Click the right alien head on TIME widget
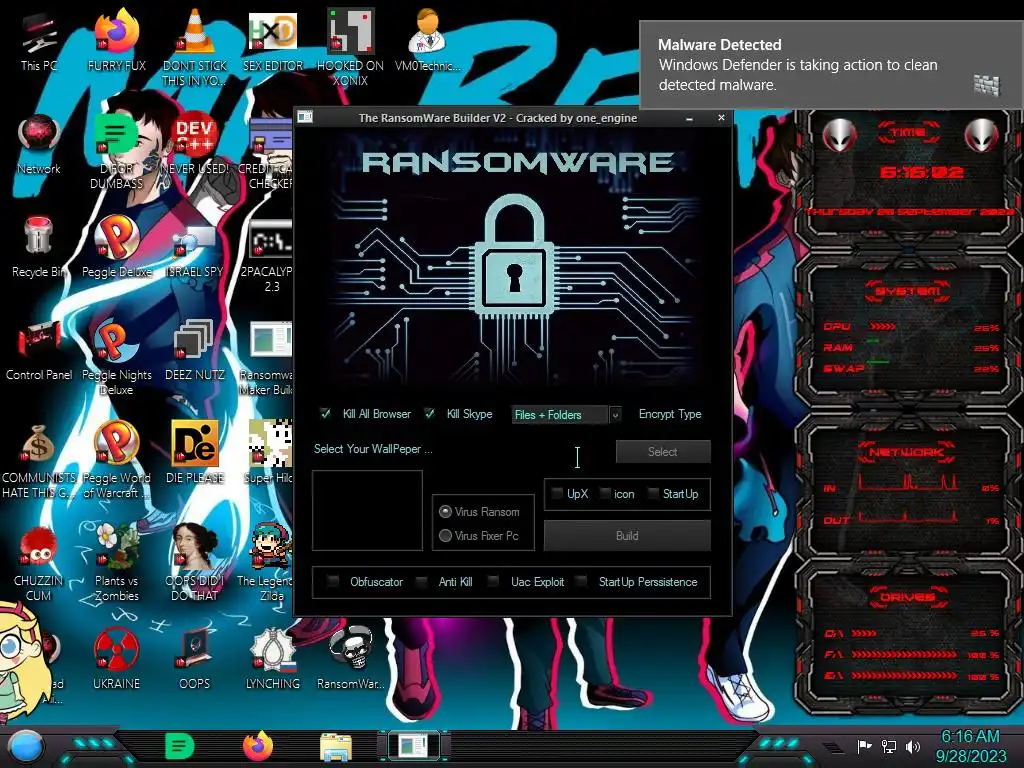This screenshot has width=1024, height=768. coord(981,136)
